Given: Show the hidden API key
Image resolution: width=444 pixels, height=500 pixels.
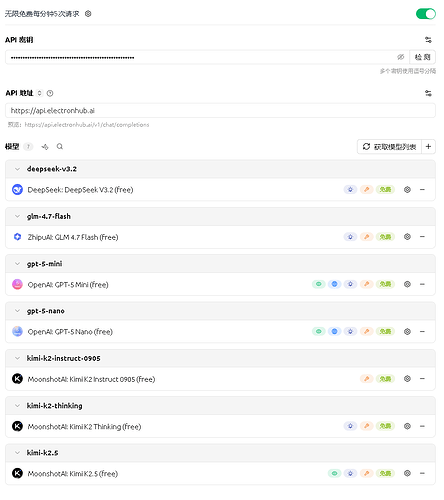Looking at the screenshot, I should pyautogui.click(x=400, y=57).
